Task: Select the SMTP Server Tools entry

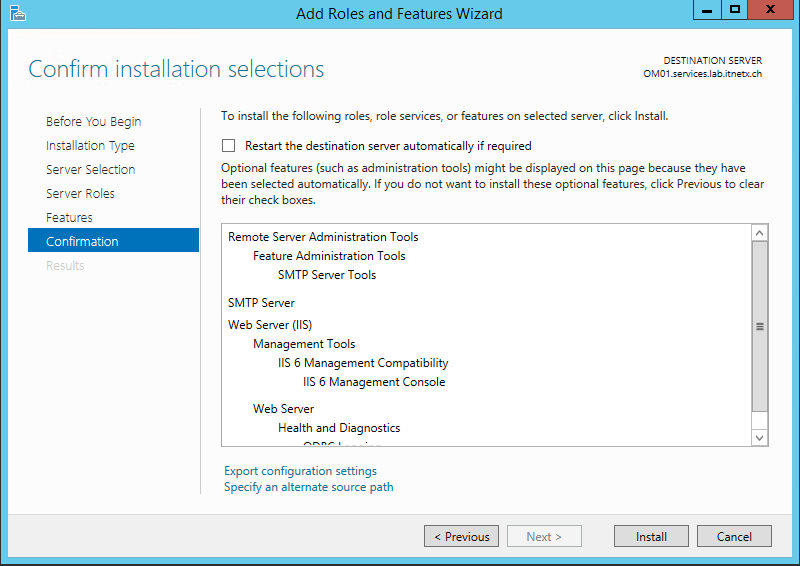Action: pos(327,275)
